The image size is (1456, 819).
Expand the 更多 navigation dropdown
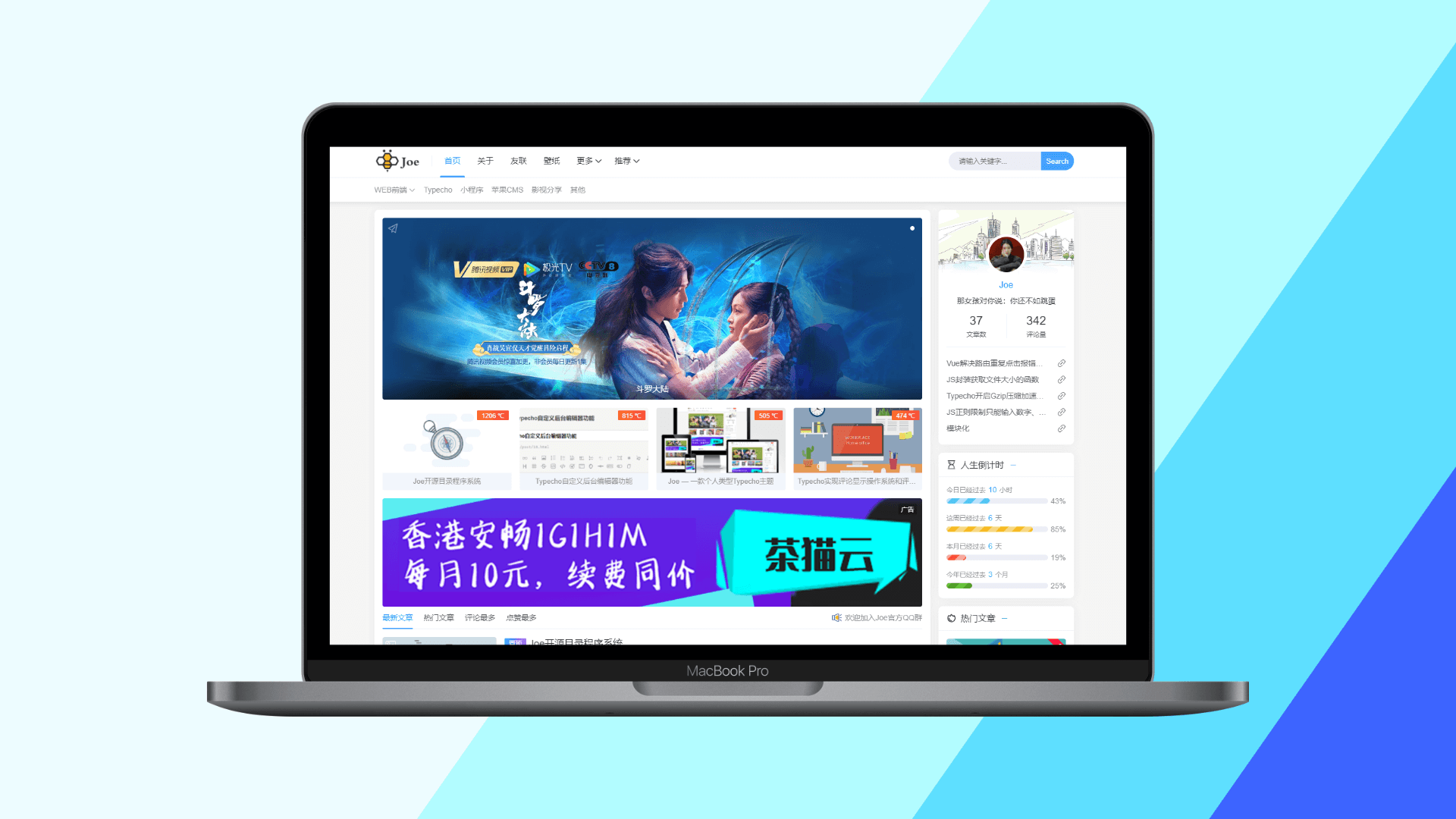pyautogui.click(x=586, y=161)
